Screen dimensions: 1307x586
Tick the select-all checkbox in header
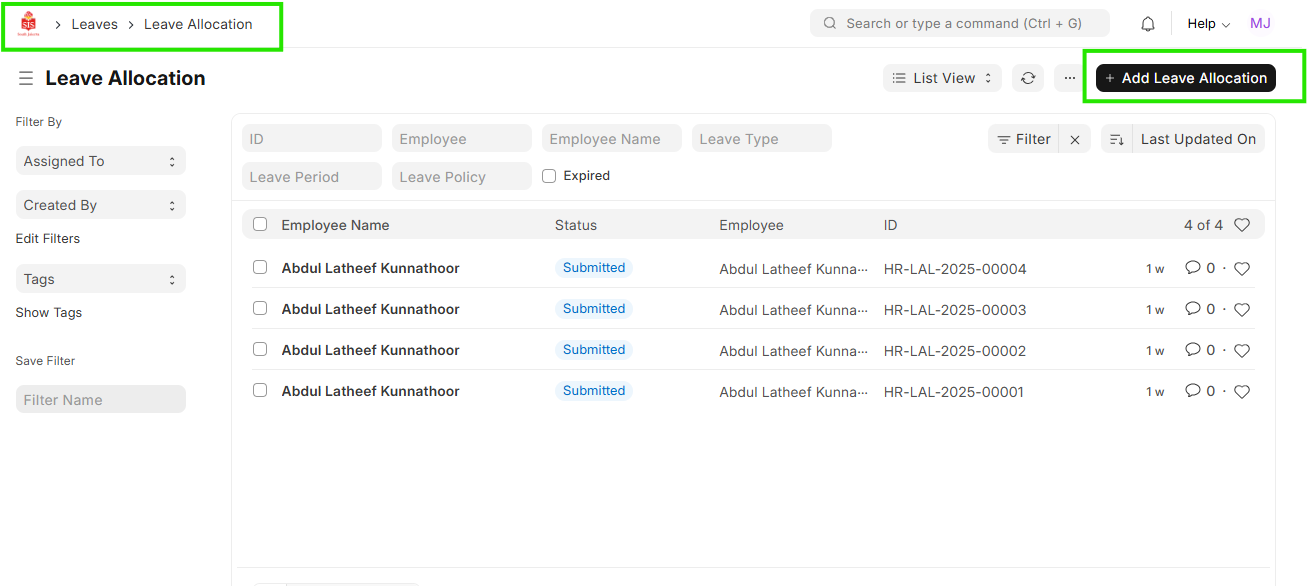(x=260, y=225)
